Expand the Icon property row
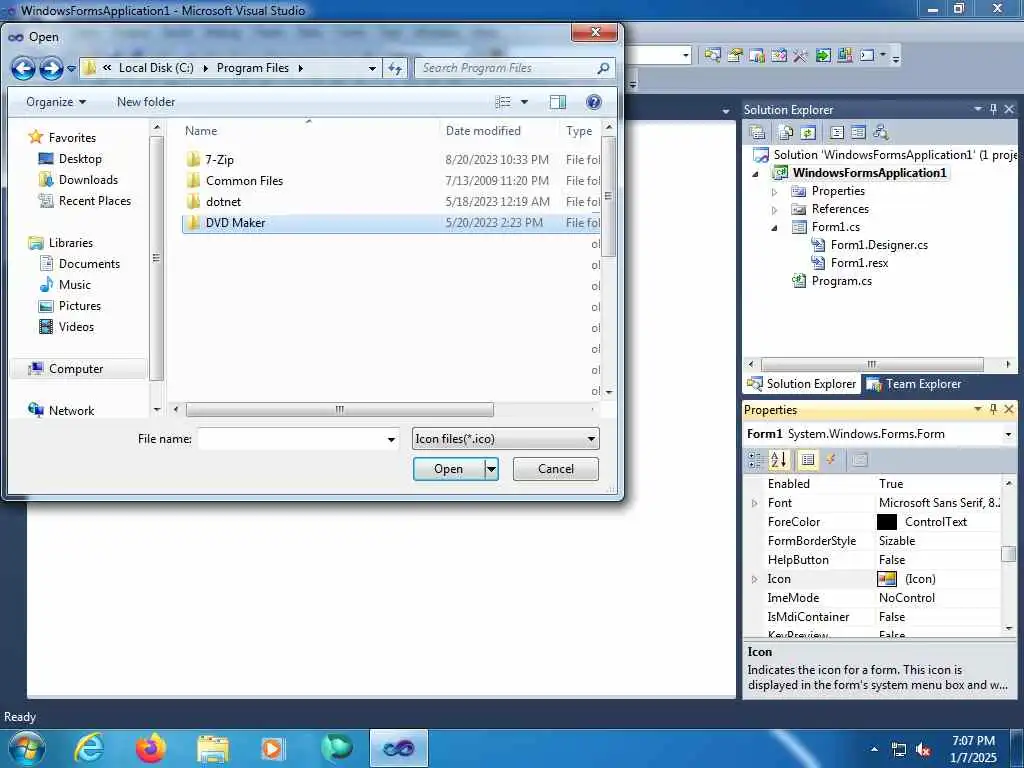The image size is (1024, 768). (755, 579)
